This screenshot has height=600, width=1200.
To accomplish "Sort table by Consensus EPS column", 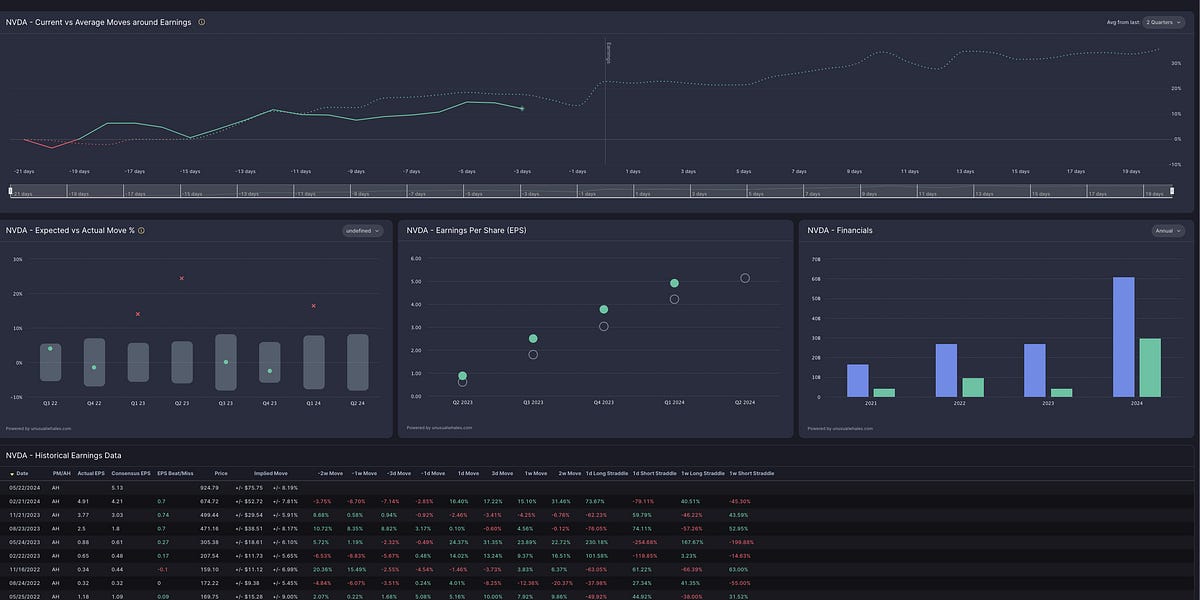I will pos(131,473).
